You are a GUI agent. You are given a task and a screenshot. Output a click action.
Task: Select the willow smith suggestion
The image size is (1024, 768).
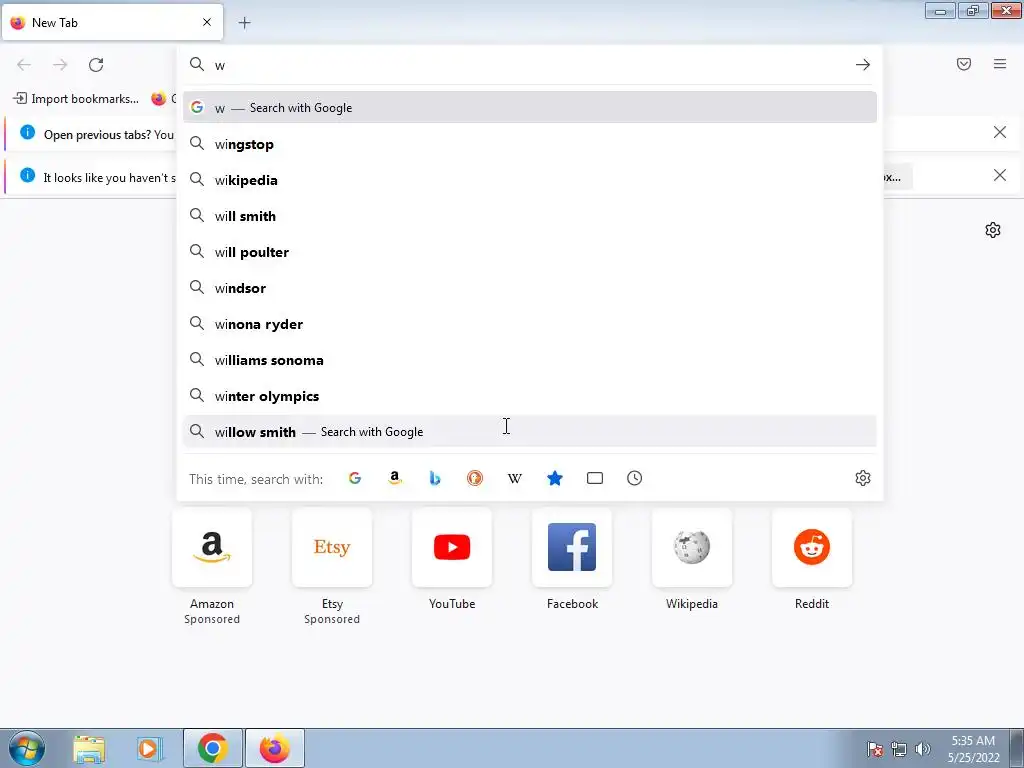point(530,432)
